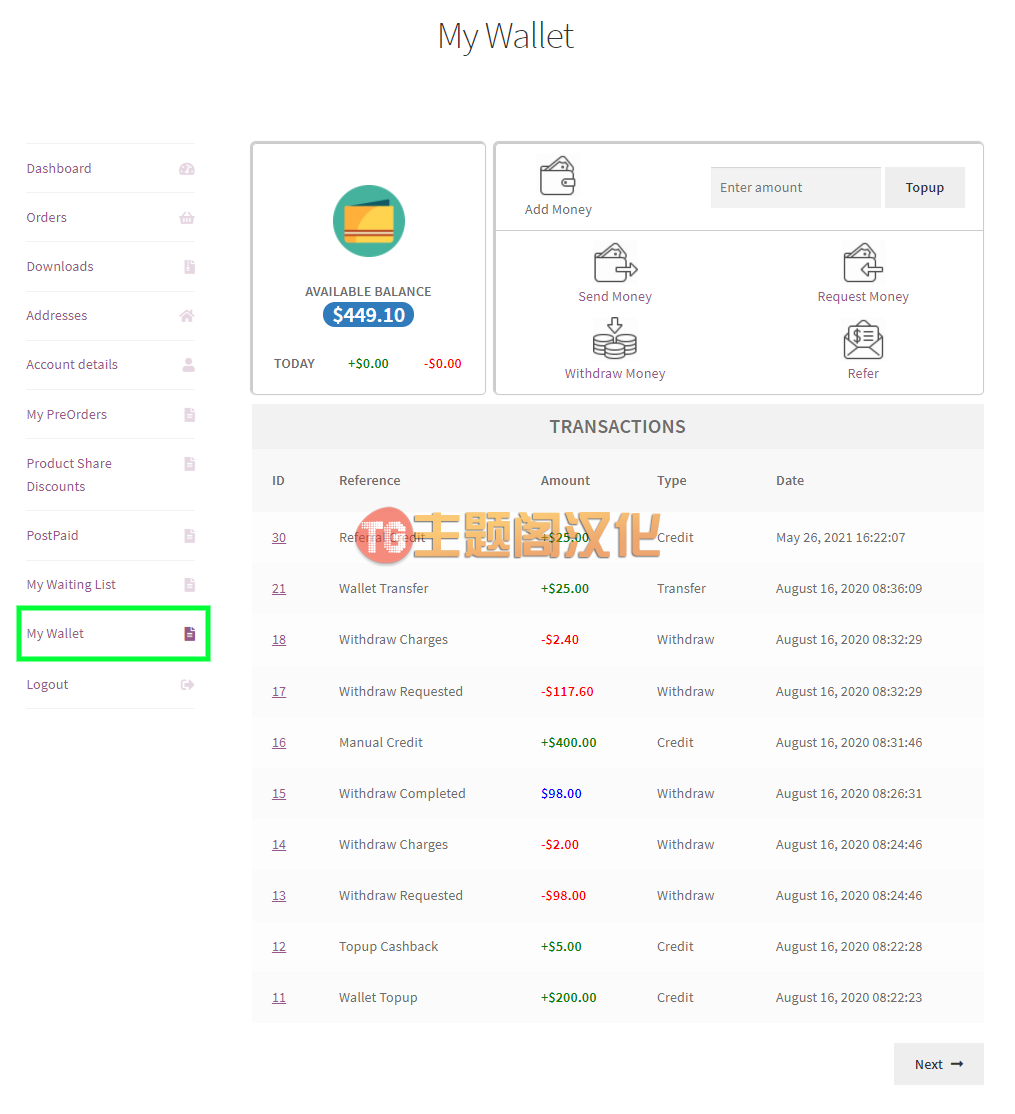This screenshot has height=1114, width=1015.
Task: Open transaction ID 15
Action: [279, 794]
